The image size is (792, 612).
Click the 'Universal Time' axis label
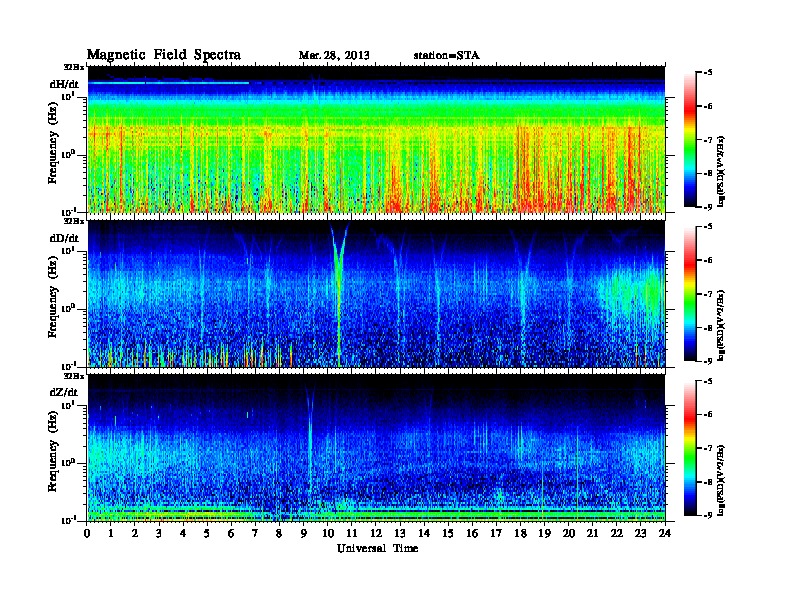[377, 548]
